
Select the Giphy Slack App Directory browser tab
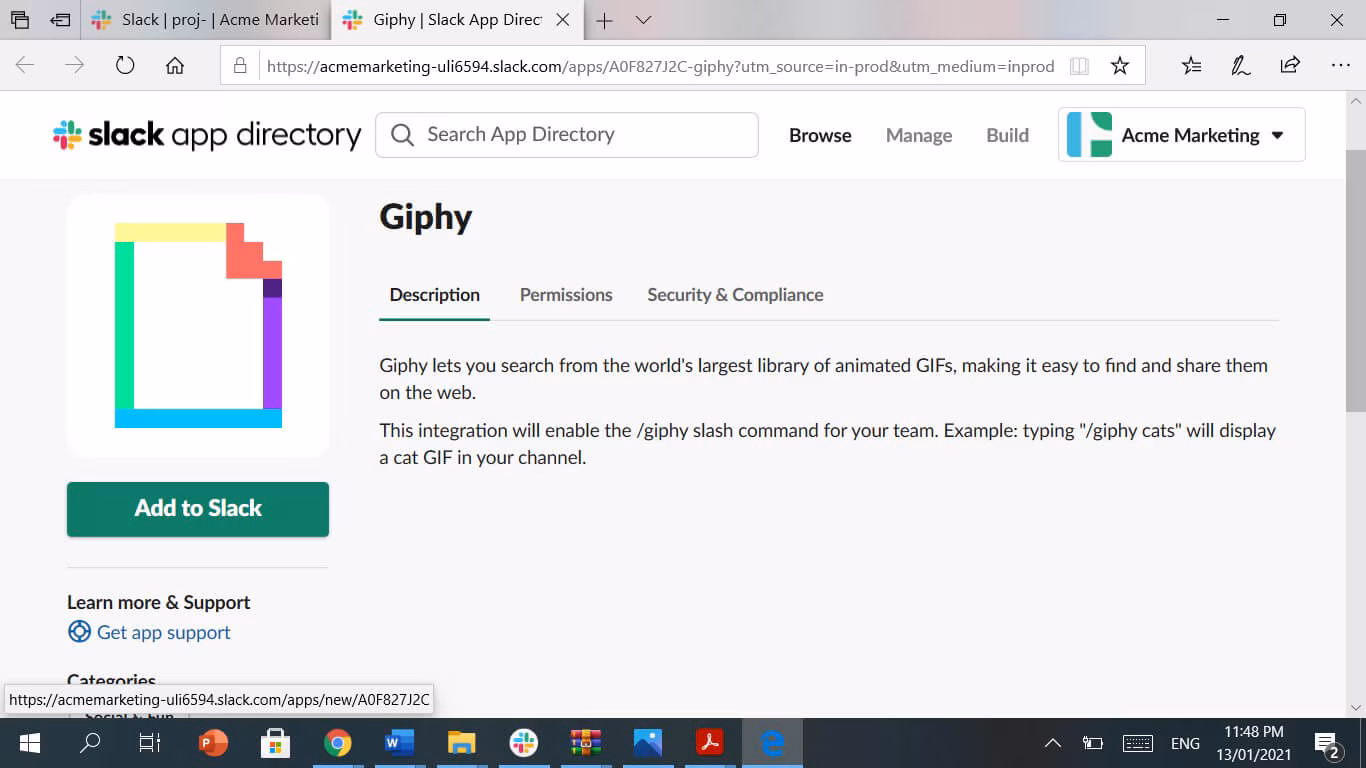click(458, 20)
